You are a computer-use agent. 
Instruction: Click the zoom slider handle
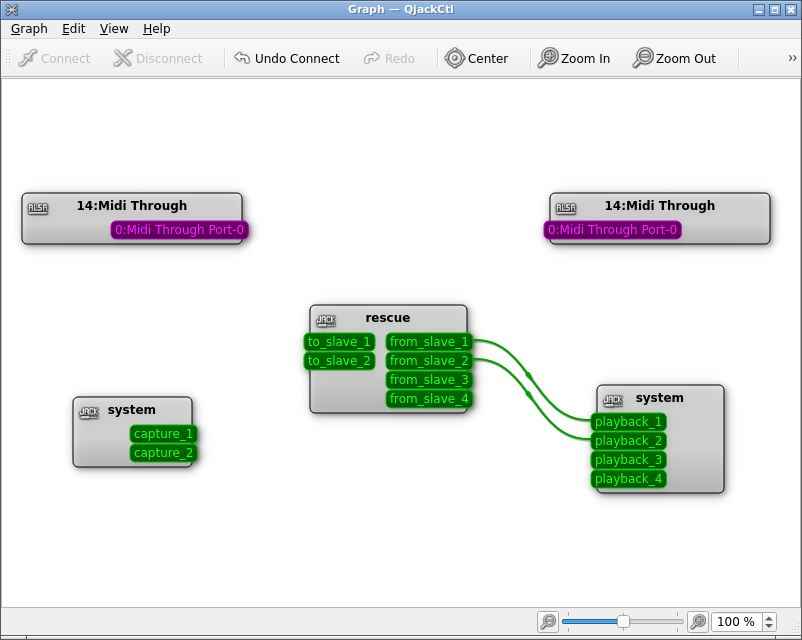click(x=623, y=622)
